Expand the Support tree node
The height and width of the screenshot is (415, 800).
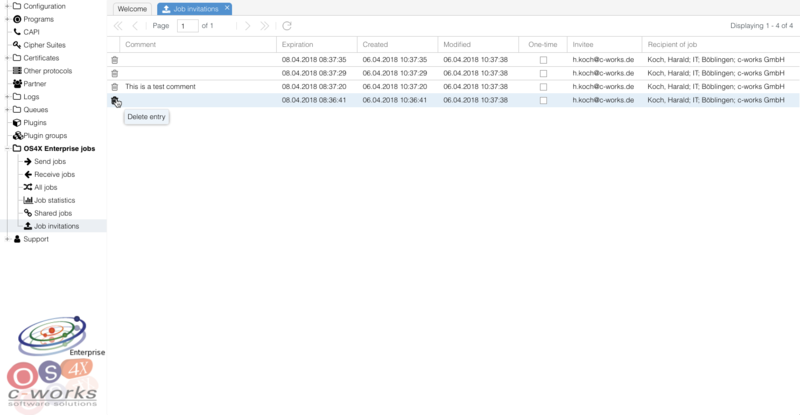pyautogui.click(x=6, y=239)
